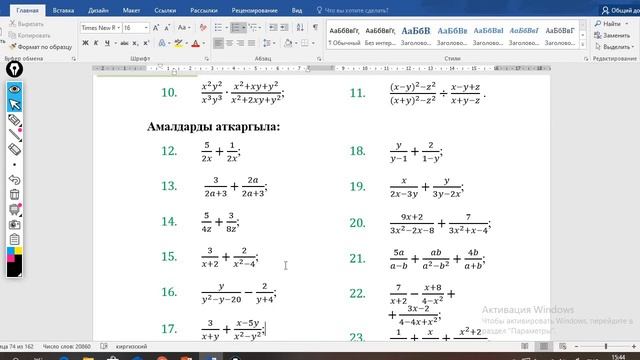
Task: Click the pen nib logo of the annotation toolbar
Action: pos(14,69)
